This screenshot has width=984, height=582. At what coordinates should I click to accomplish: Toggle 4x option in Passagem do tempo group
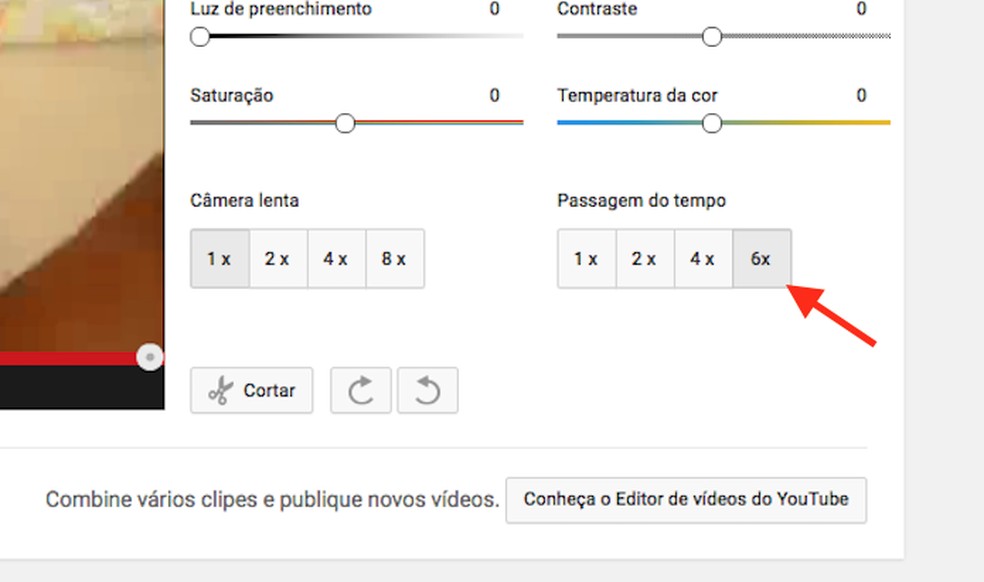(703, 258)
